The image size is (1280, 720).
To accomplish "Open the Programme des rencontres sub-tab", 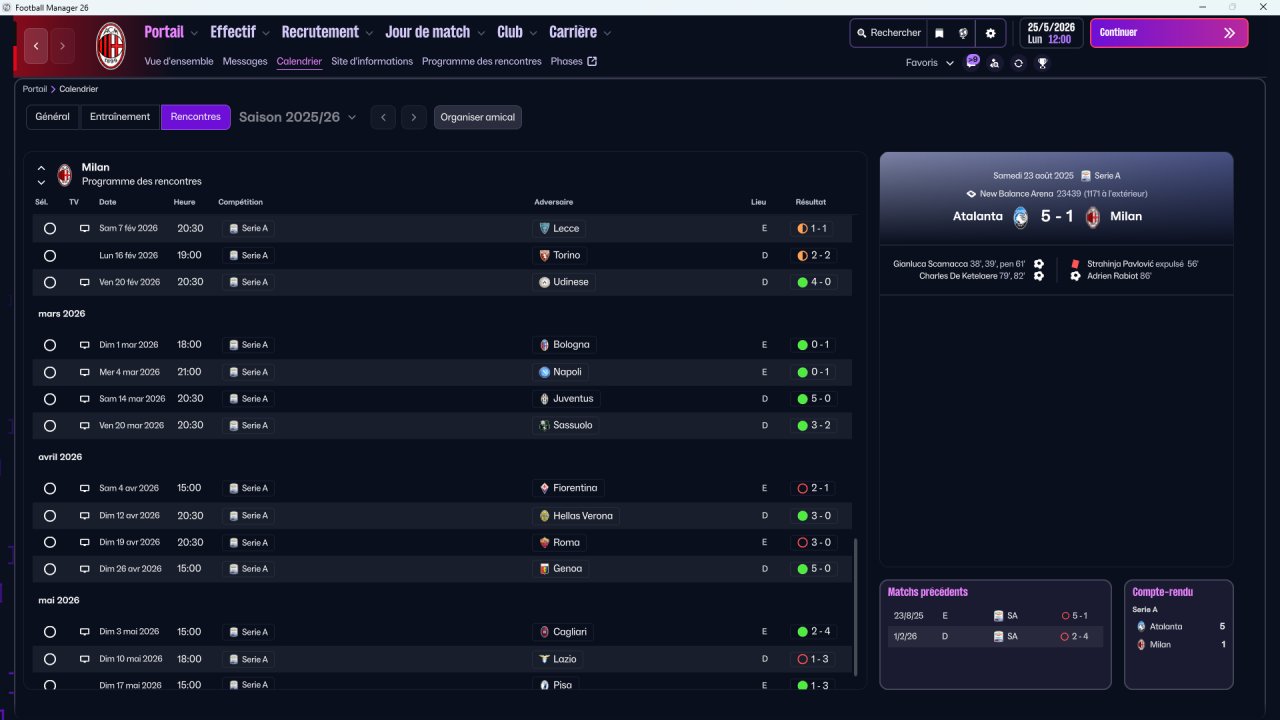I will click(x=481, y=61).
